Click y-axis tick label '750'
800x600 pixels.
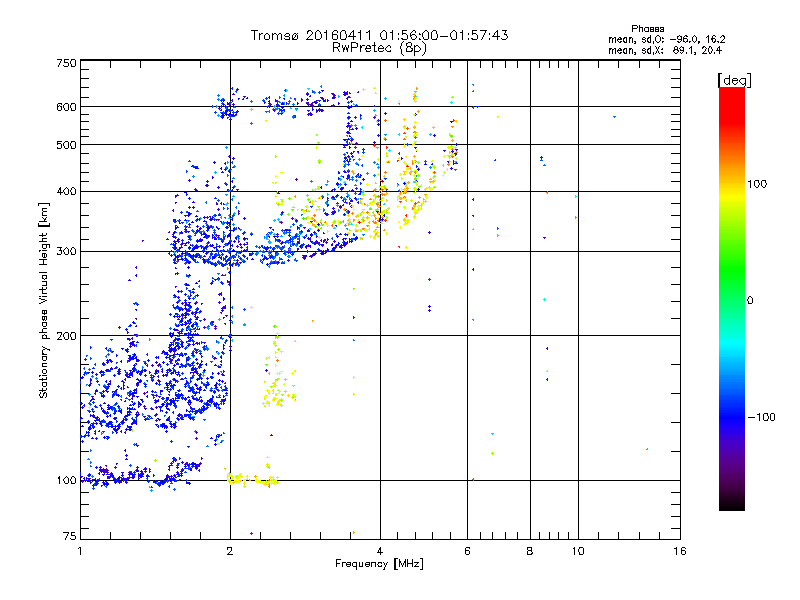(66, 63)
